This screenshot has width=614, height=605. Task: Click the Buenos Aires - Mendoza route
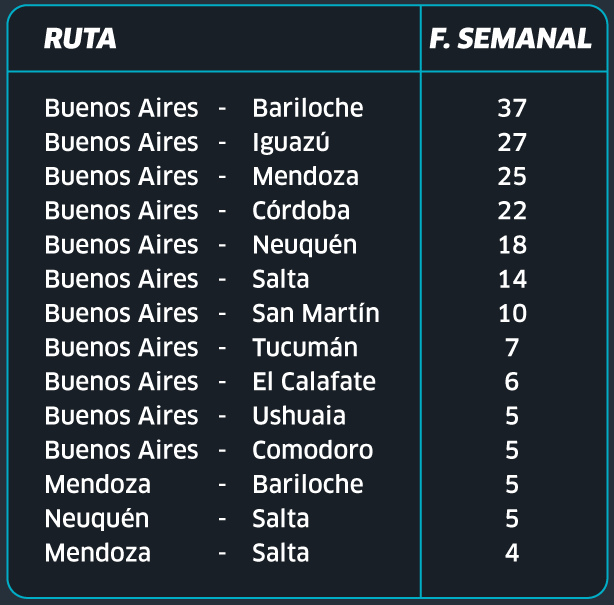tap(201, 176)
